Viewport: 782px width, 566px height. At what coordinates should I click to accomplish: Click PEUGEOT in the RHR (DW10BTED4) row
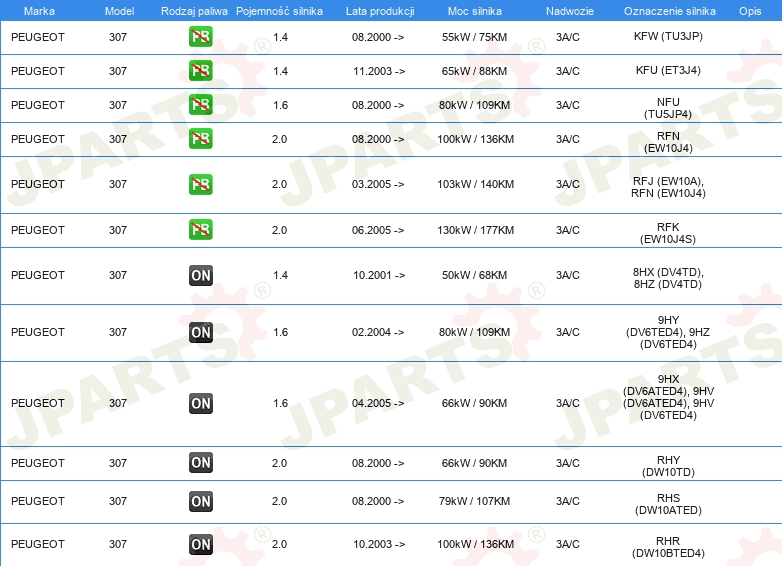(x=38, y=545)
